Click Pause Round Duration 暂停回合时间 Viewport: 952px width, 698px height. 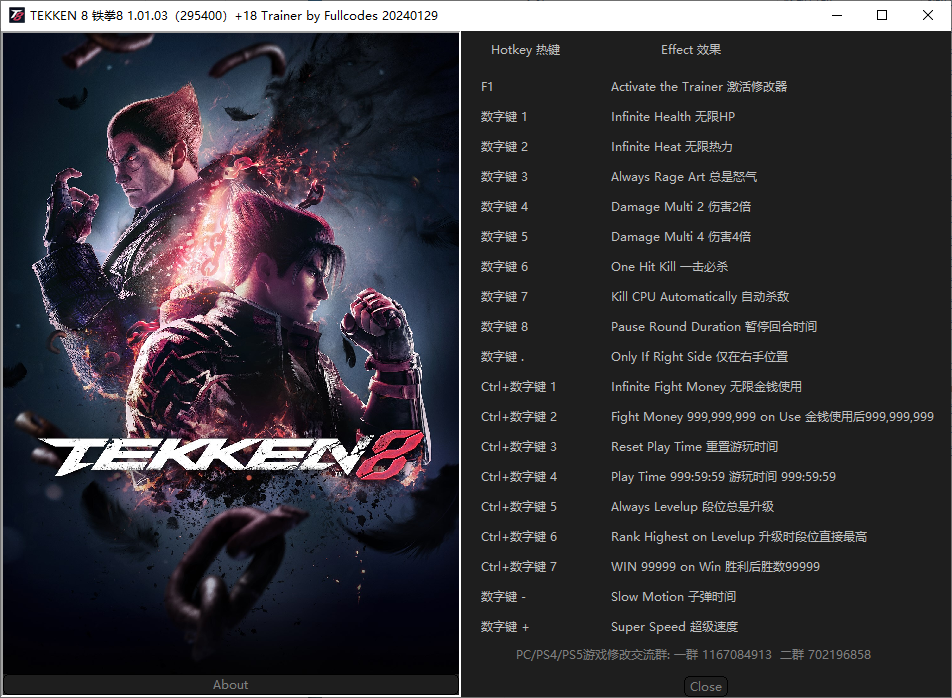(x=713, y=327)
